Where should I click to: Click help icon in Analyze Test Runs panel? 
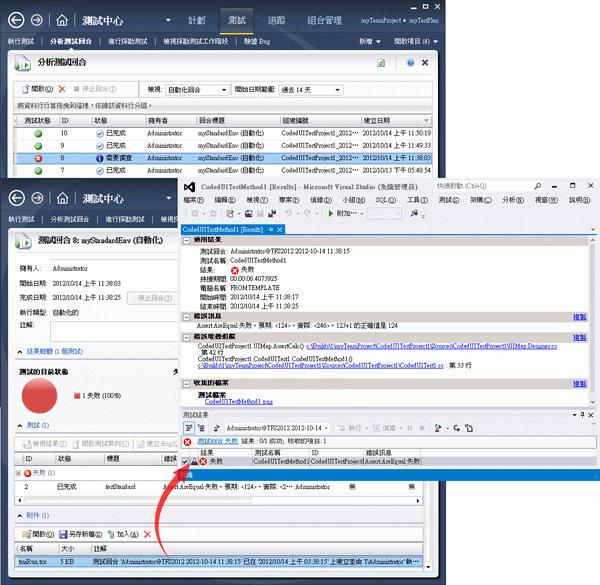[x=411, y=63]
